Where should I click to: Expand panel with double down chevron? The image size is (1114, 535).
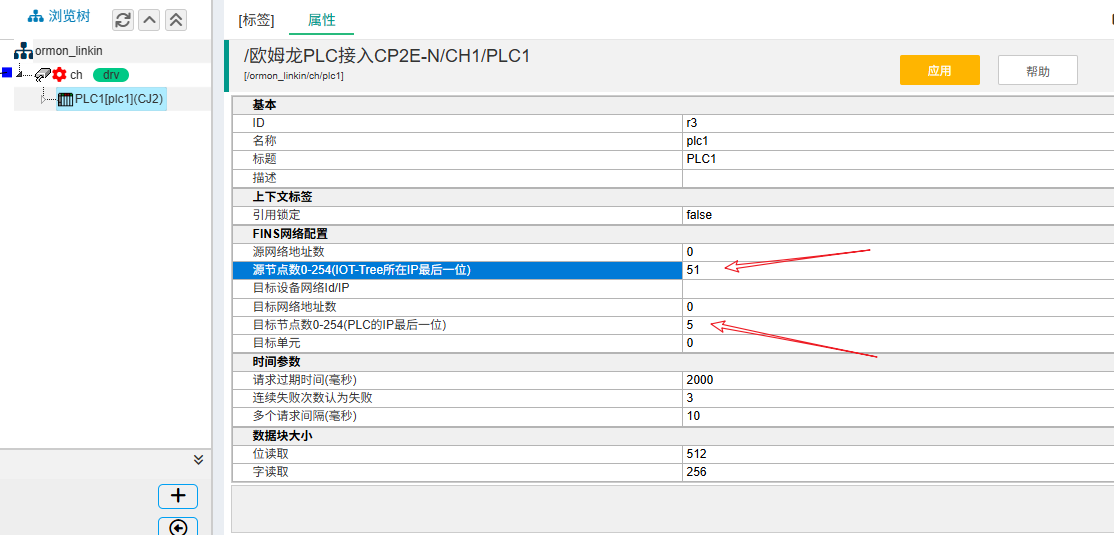point(199,460)
